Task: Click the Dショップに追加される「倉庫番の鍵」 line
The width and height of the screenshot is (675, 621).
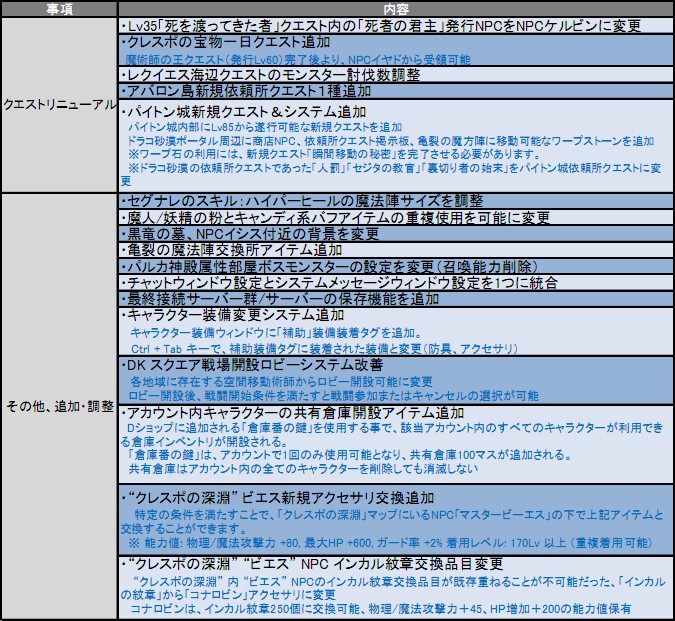Action: click(392, 435)
